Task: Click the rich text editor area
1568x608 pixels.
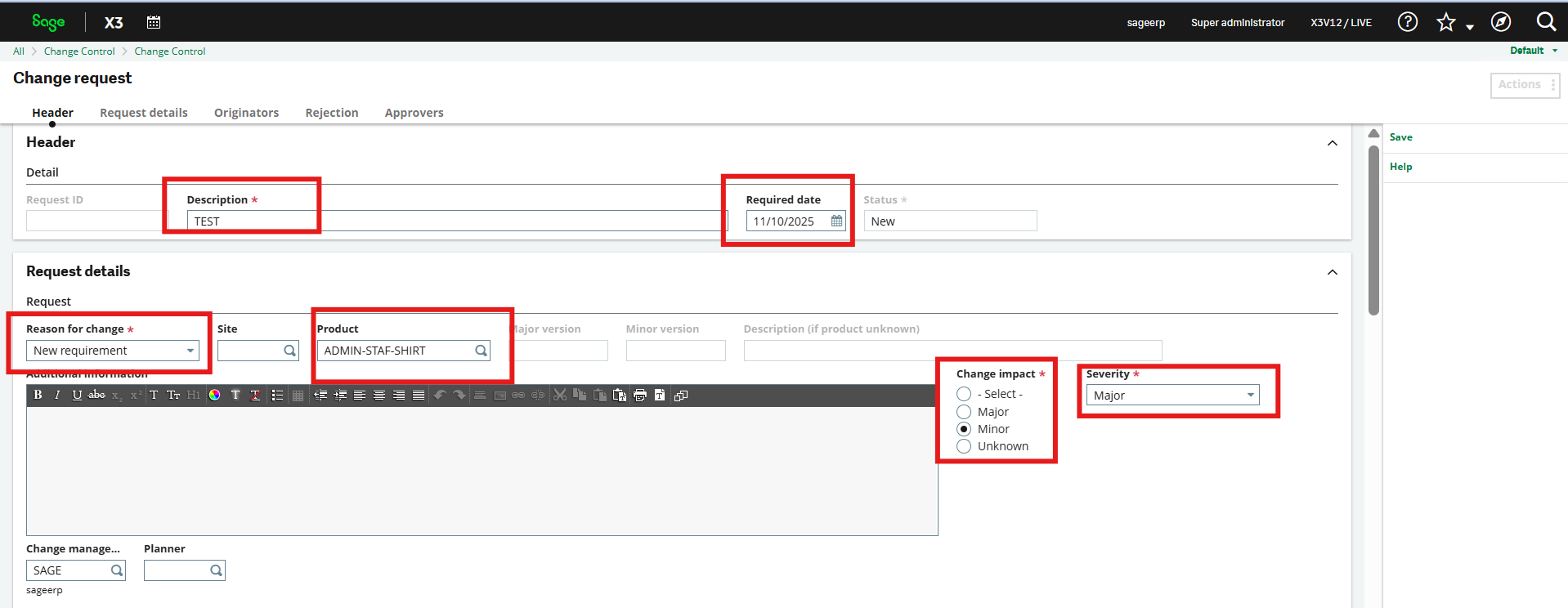Action: click(482, 471)
